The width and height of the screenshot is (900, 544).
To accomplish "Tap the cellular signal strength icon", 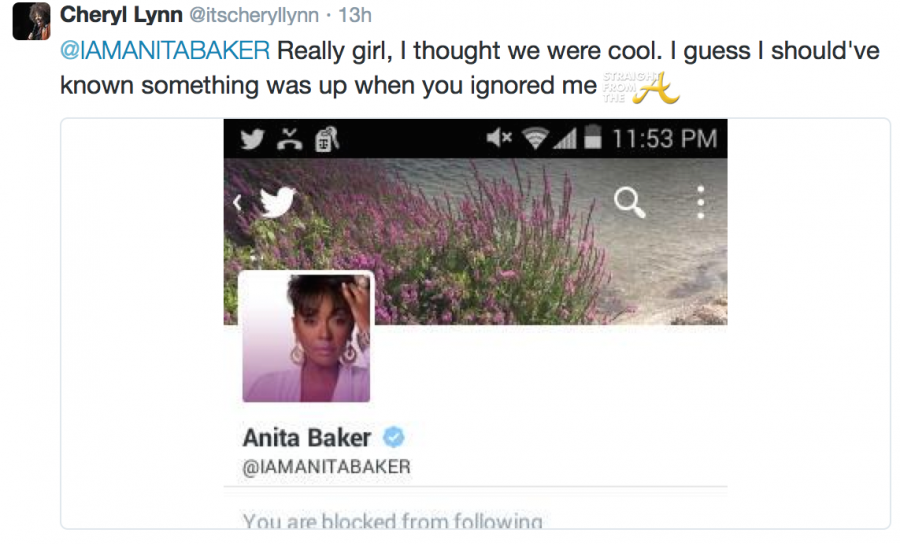I will coord(567,139).
